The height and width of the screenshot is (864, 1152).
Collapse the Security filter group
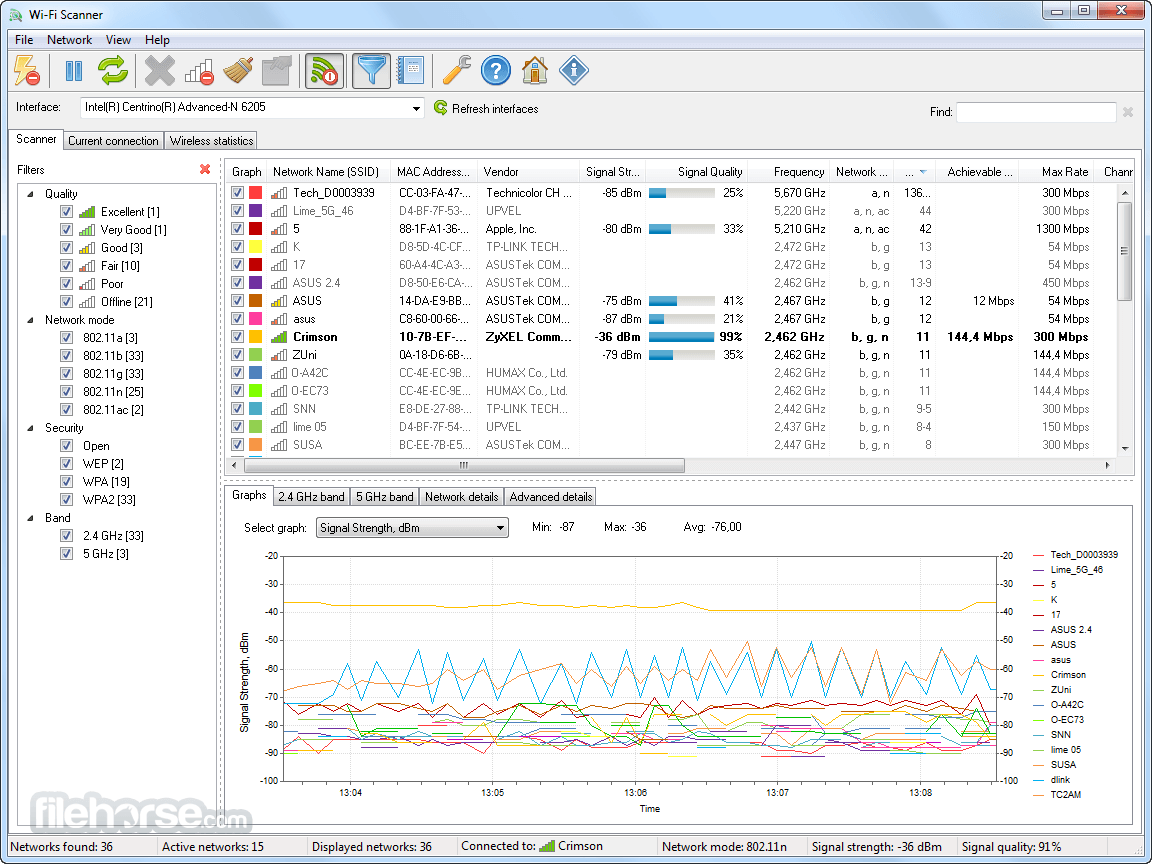pyautogui.click(x=31, y=428)
